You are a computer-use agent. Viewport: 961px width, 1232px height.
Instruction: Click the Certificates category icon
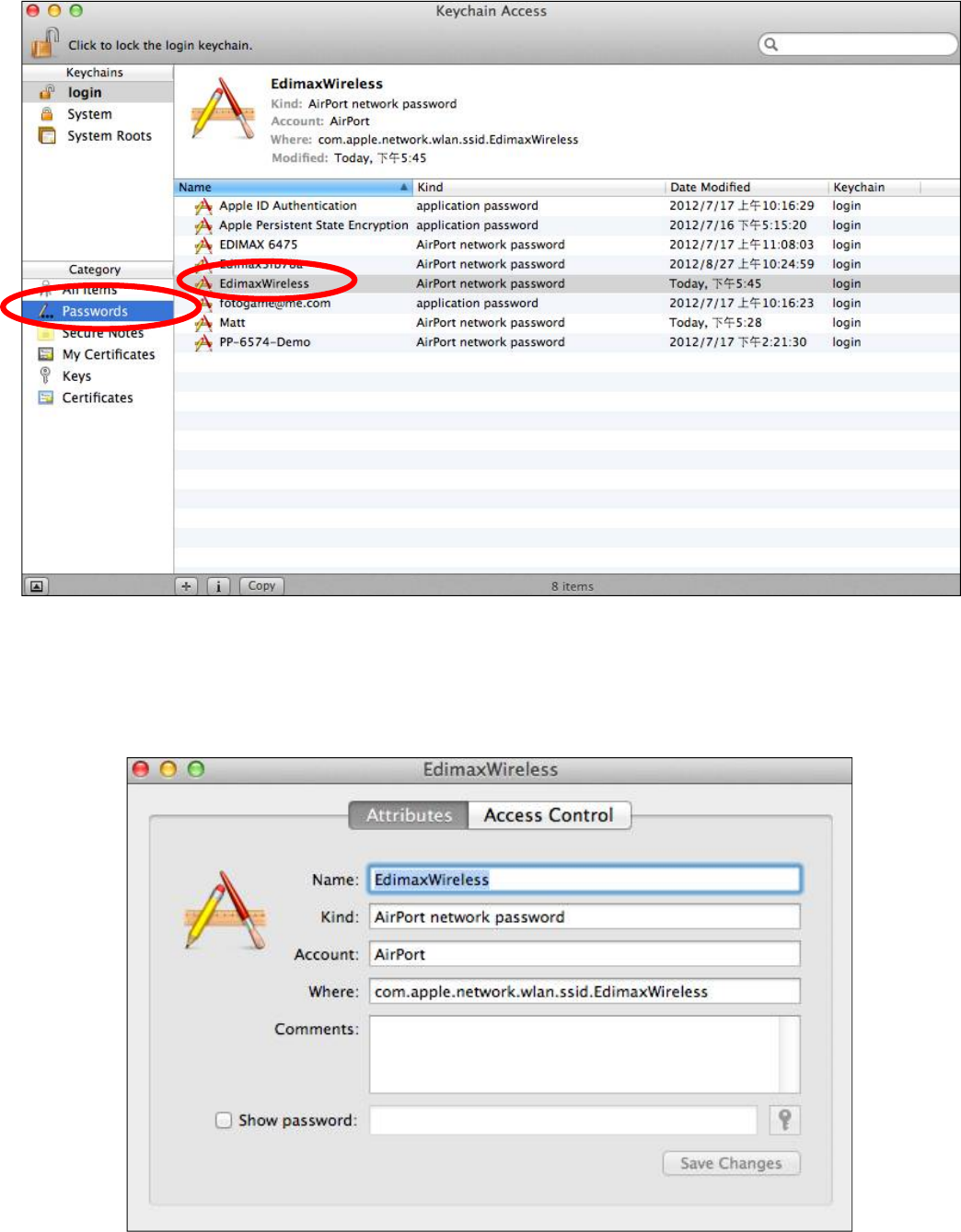click(x=45, y=397)
